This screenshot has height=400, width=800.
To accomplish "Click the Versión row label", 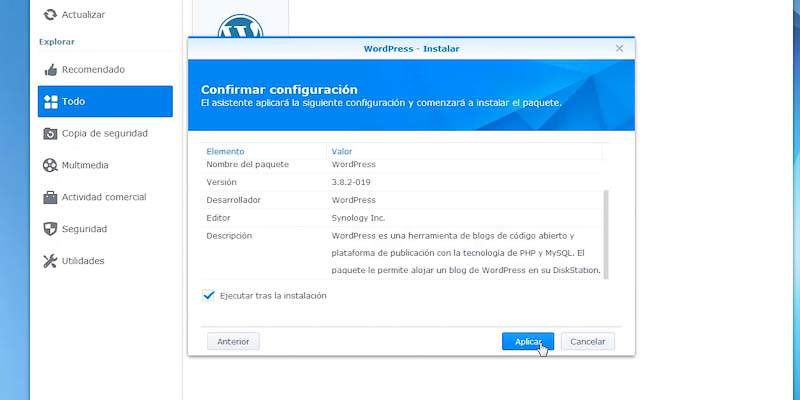I will click(221, 182).
